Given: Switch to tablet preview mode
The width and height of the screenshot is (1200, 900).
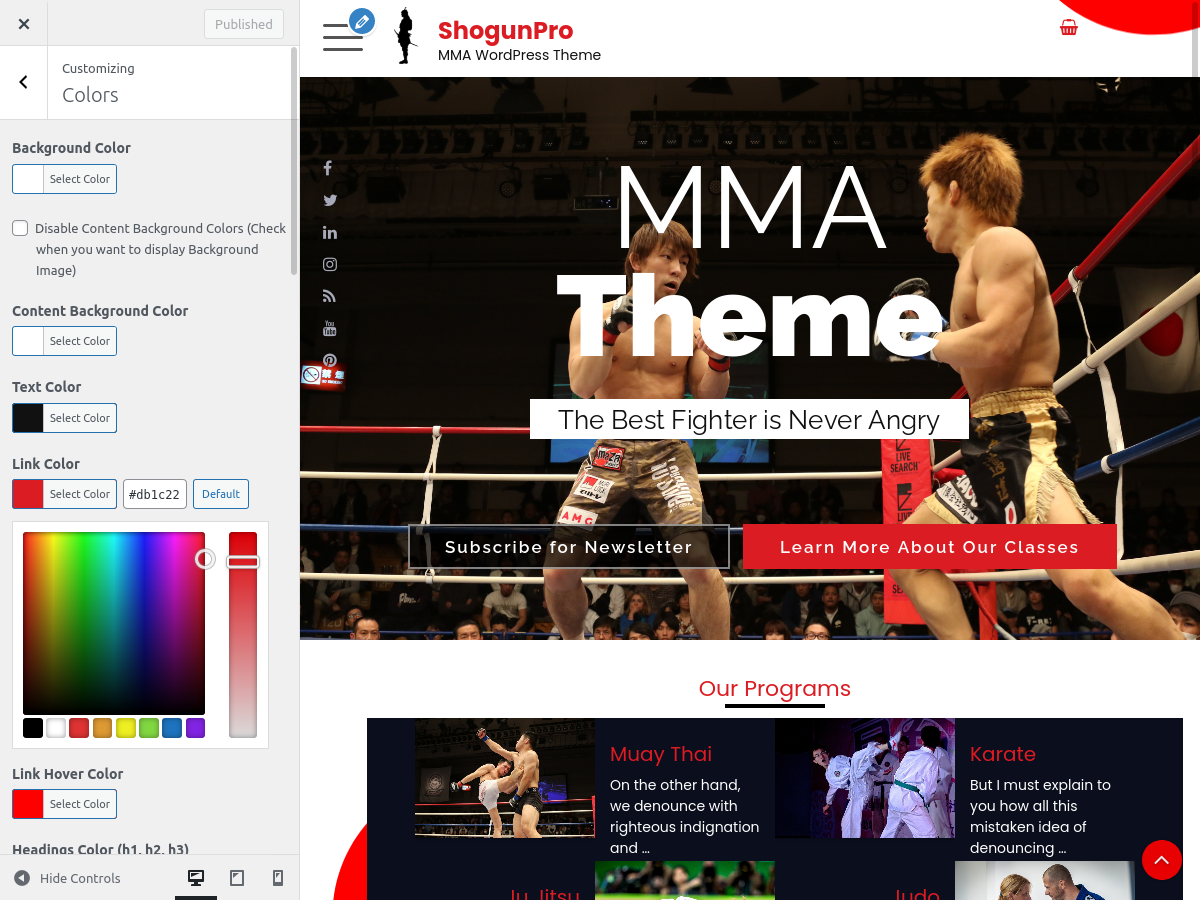Looking at the screenshot, I should coord(237,878).
